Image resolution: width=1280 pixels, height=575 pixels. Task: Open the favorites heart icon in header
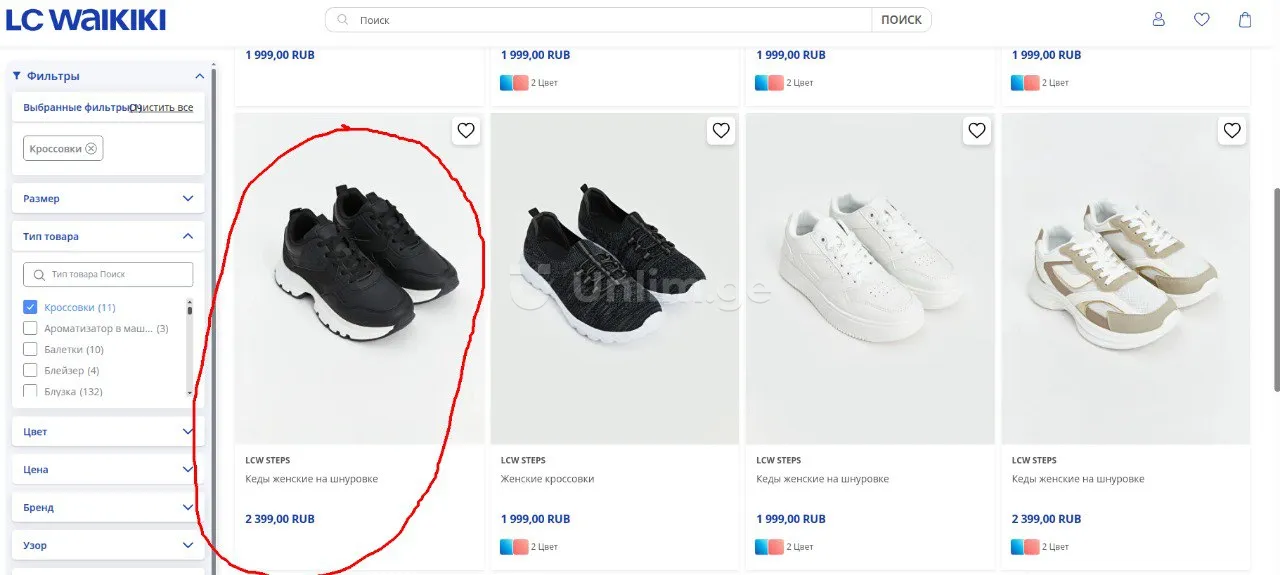tap(1202, 19)
